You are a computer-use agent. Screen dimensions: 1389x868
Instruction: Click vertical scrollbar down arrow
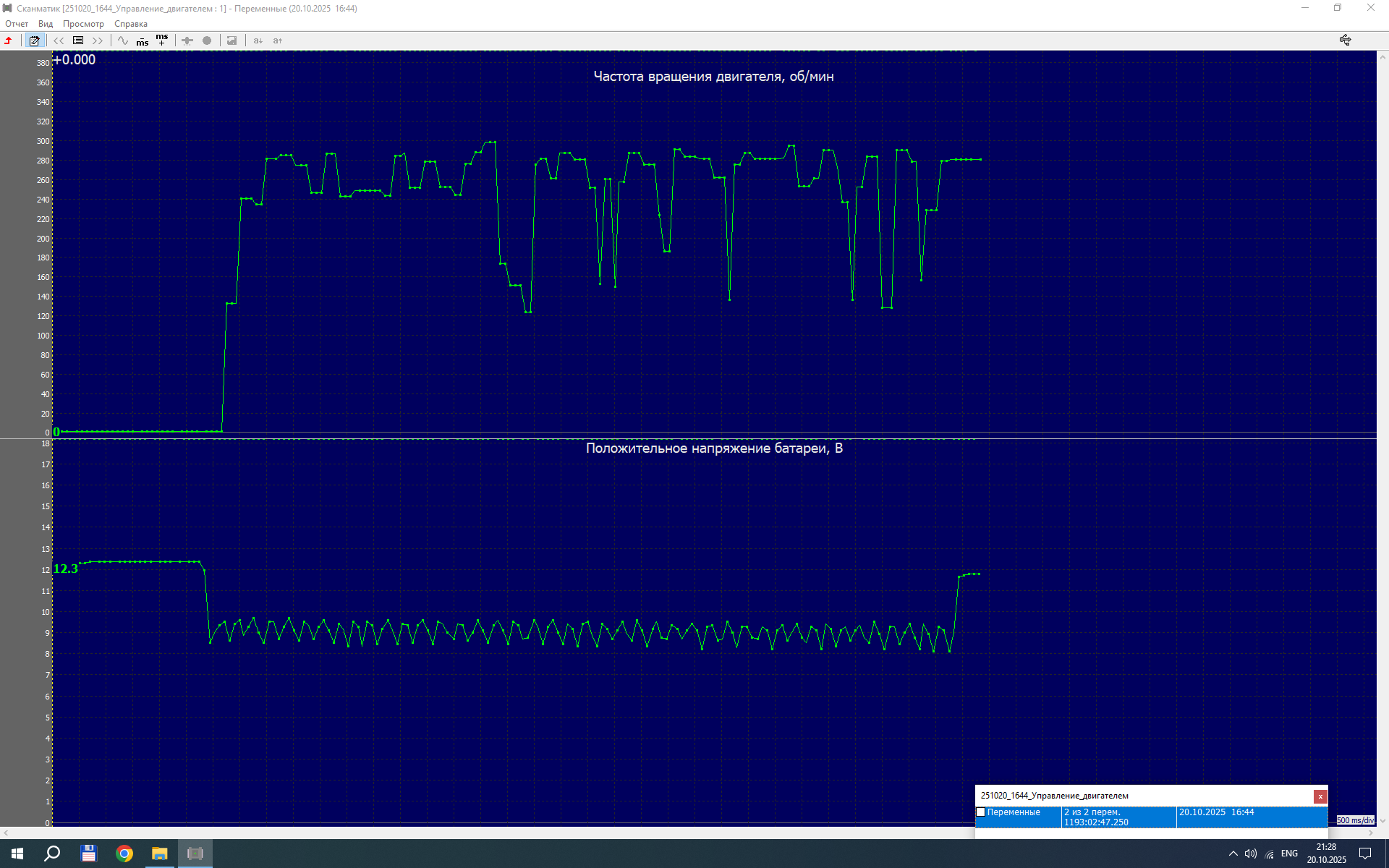(x=1382, y=821)
